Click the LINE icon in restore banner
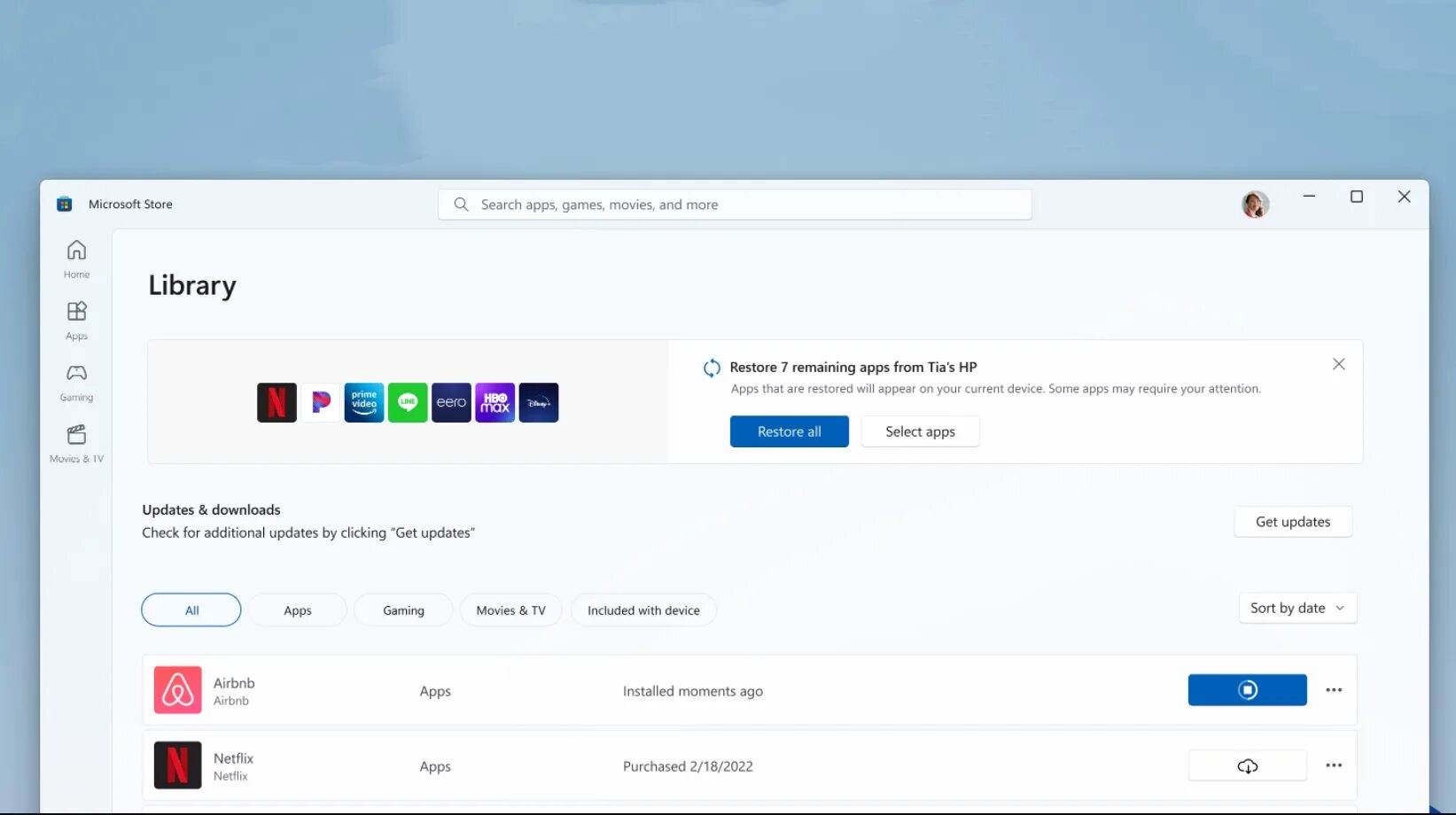1456x815 pixels. [x=408, y=402]
